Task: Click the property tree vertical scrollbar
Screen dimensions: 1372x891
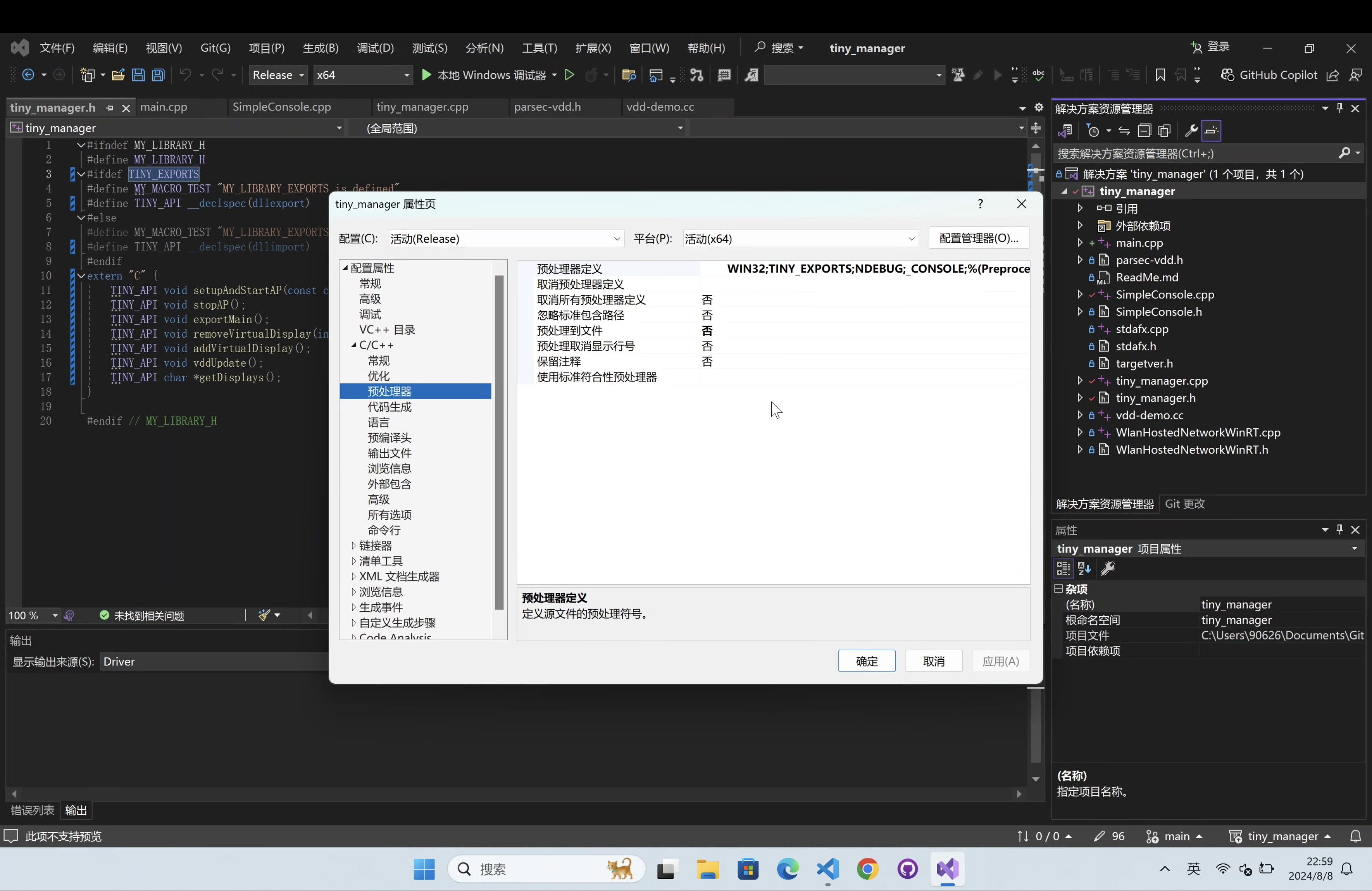Action: pos(499,441)
